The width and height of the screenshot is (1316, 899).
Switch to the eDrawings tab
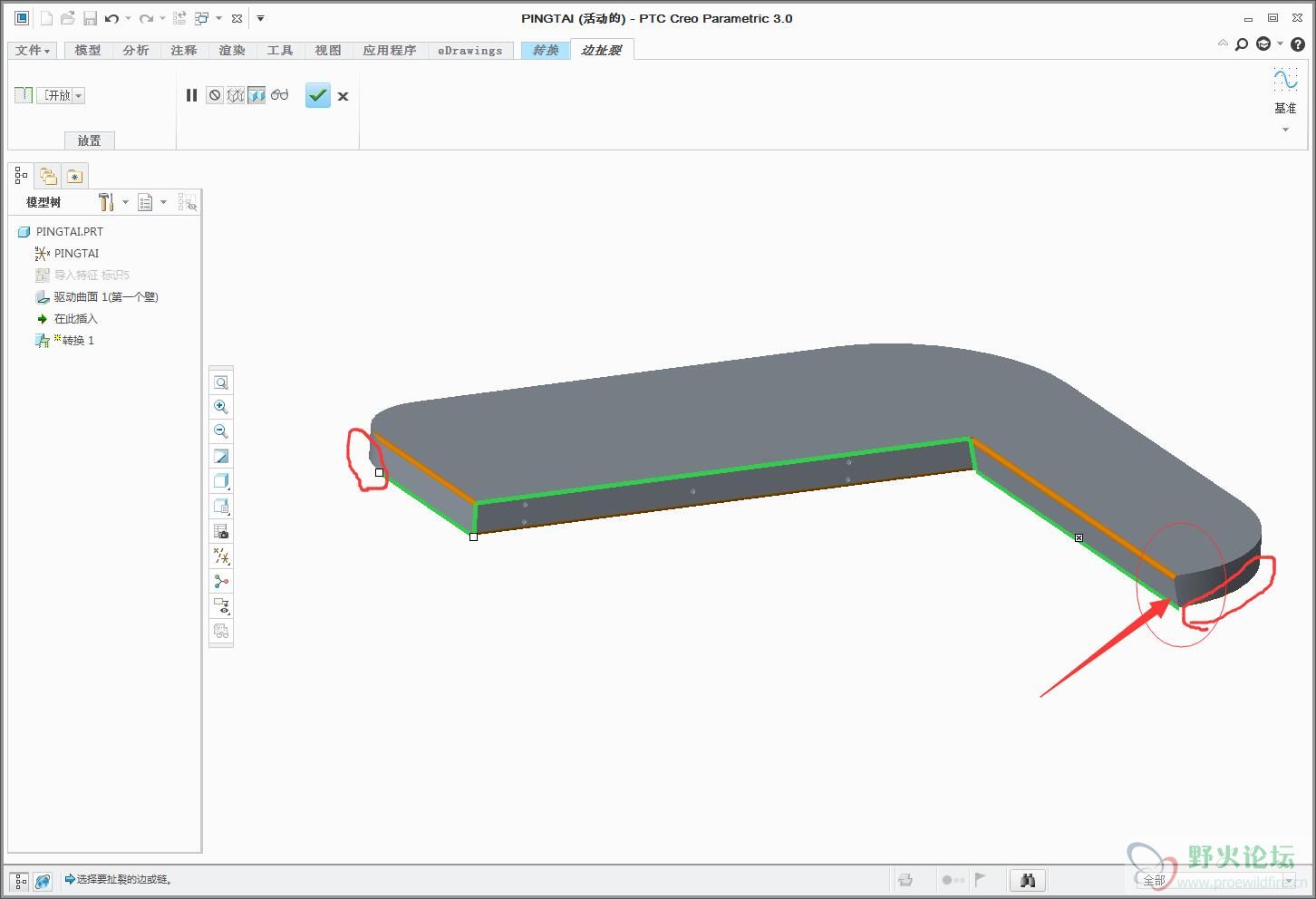tap(469, 51)
